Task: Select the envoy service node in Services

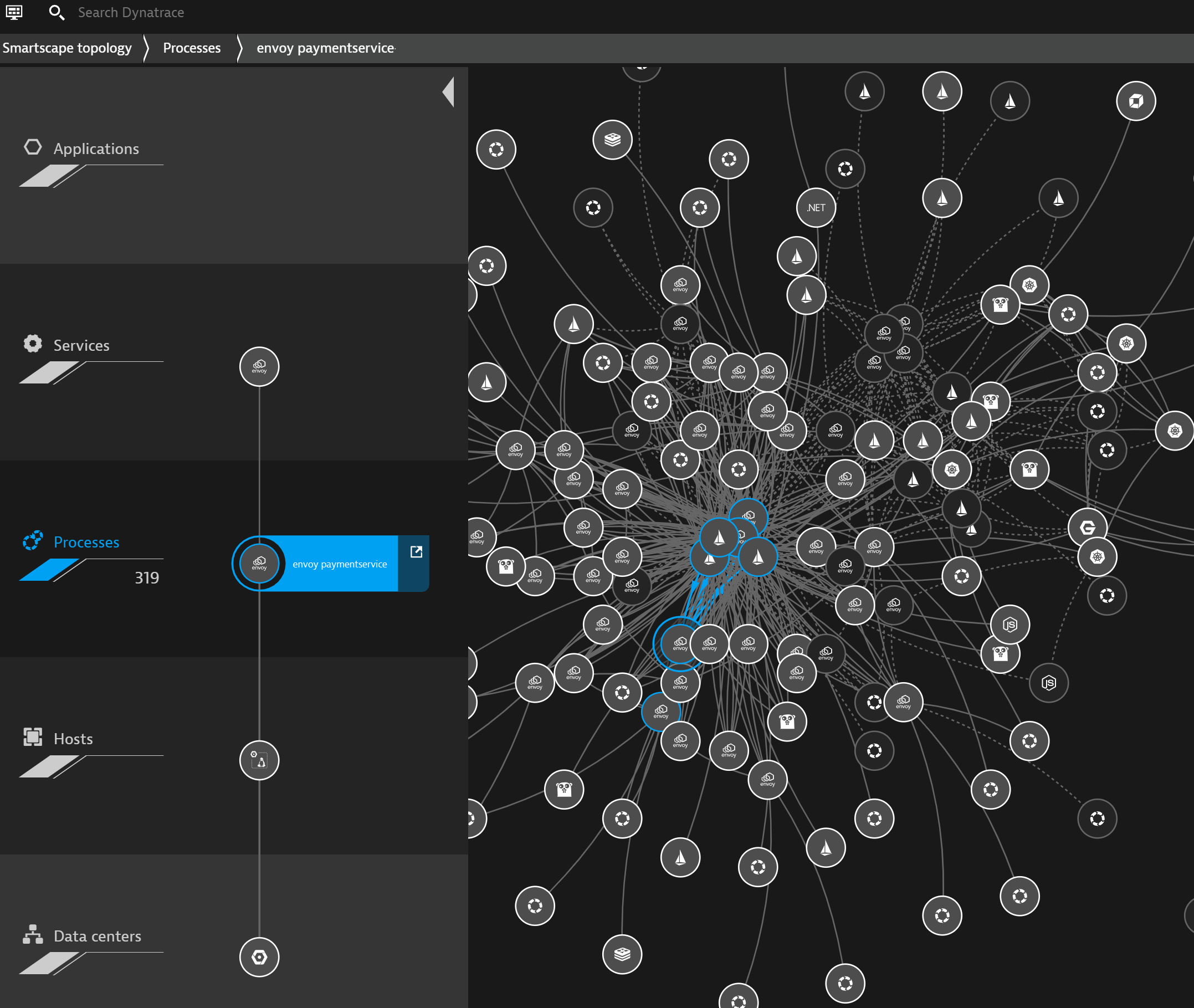Action: pos(259,367)
